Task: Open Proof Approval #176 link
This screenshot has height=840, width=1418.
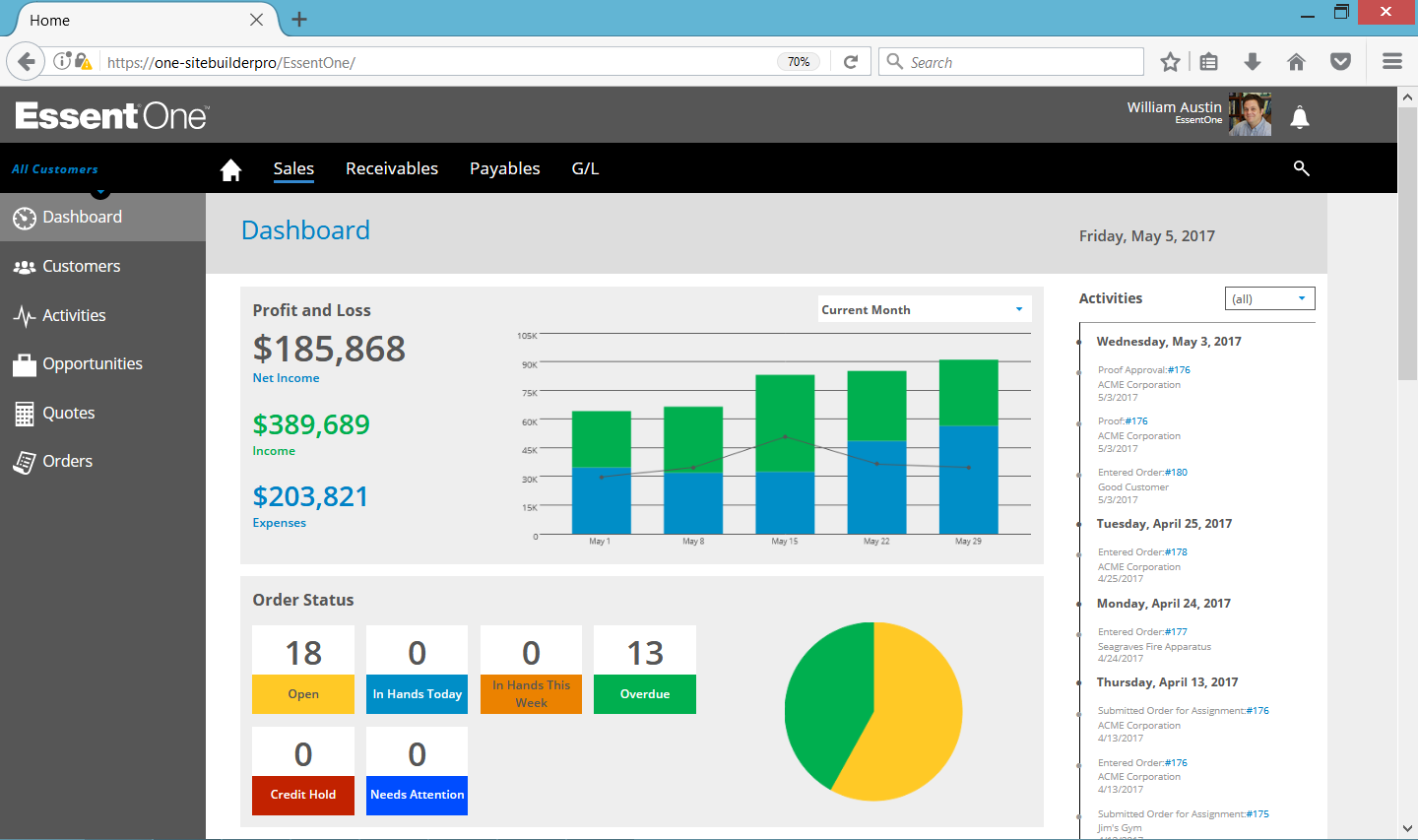Action: (1179, 370)
